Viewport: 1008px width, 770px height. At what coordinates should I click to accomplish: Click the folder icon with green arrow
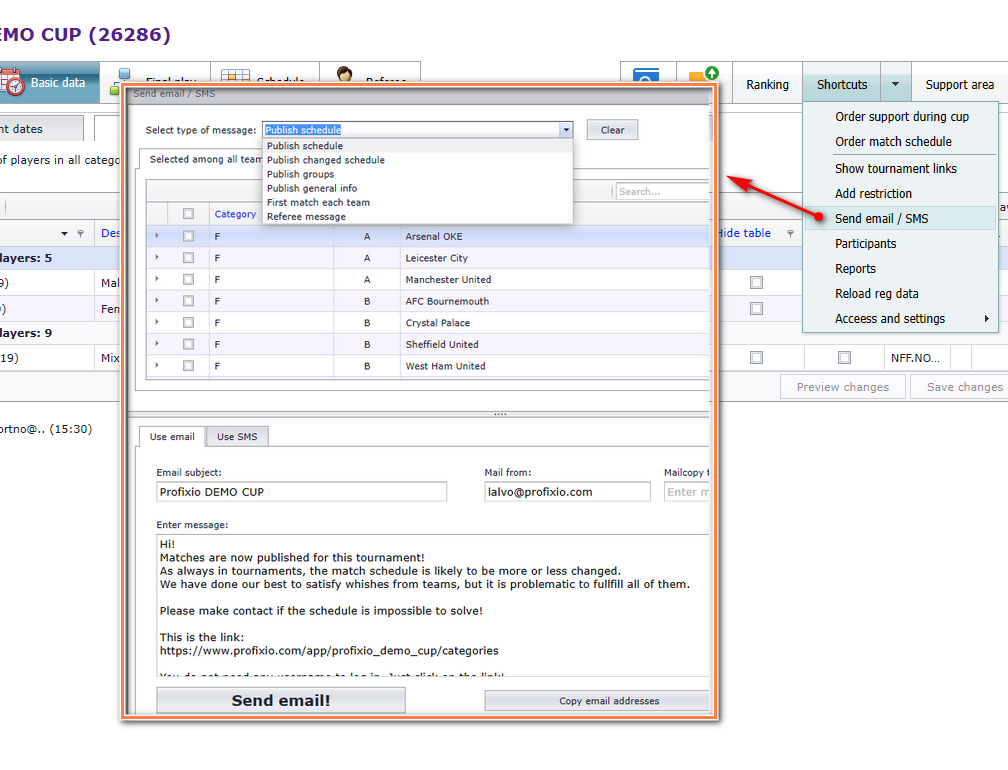coord(703,76)
